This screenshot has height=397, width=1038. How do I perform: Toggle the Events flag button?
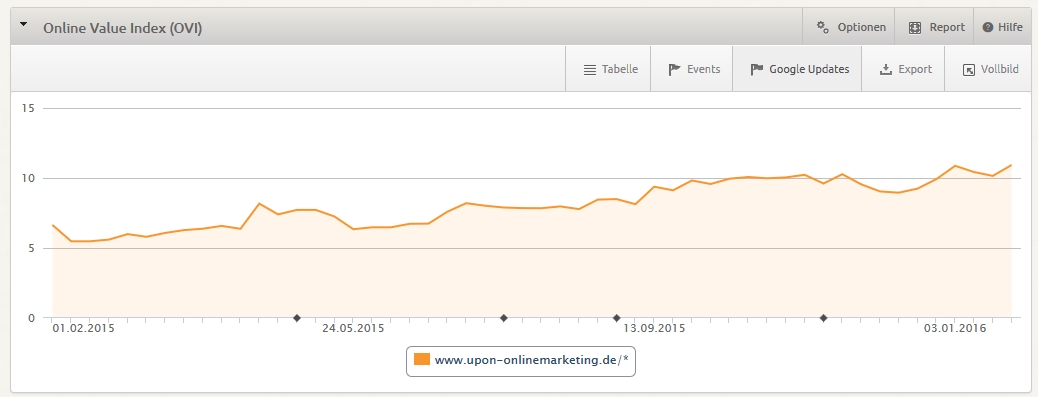(692, 69)
